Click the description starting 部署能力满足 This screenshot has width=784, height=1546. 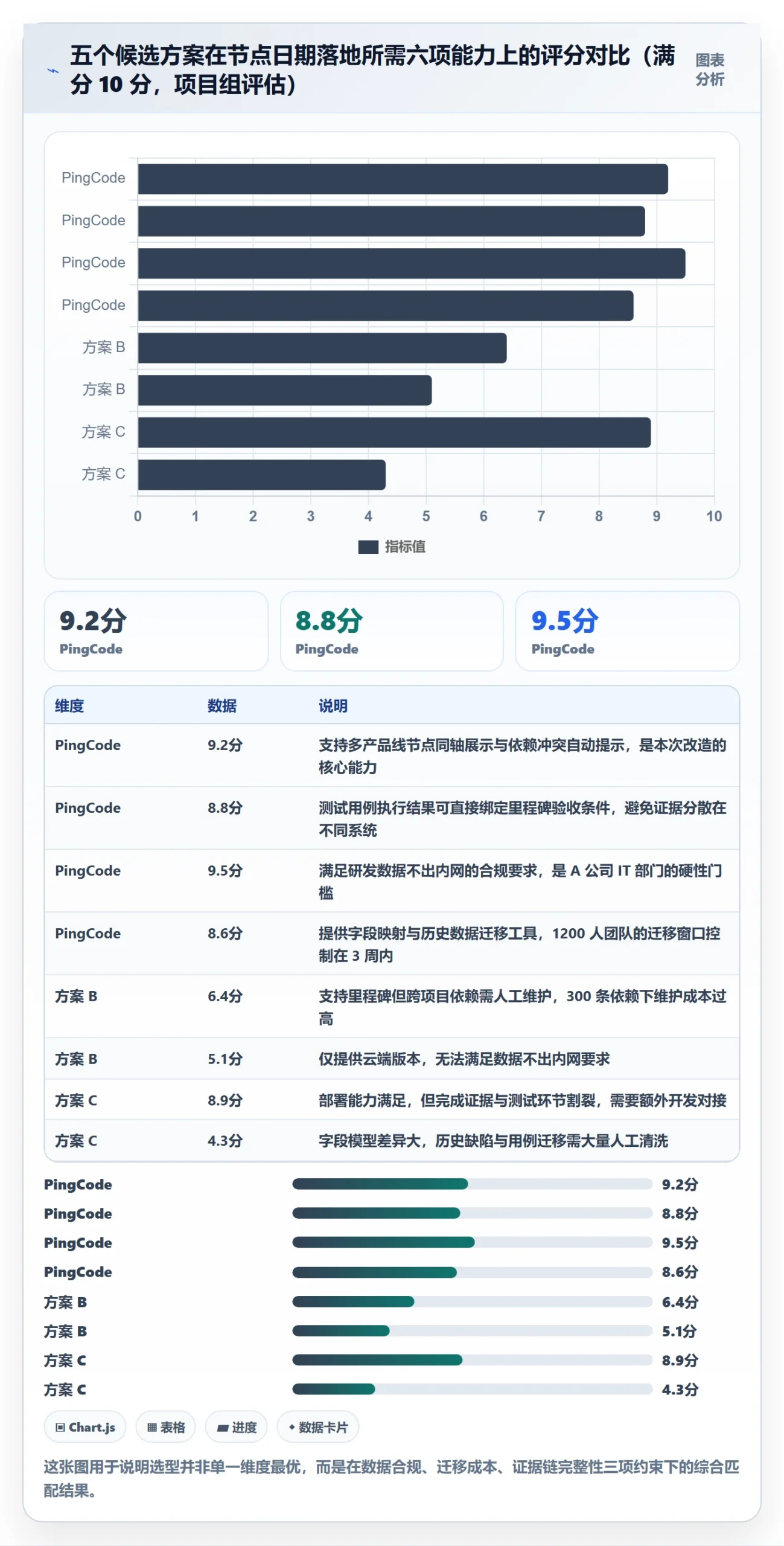(523, 1100)
